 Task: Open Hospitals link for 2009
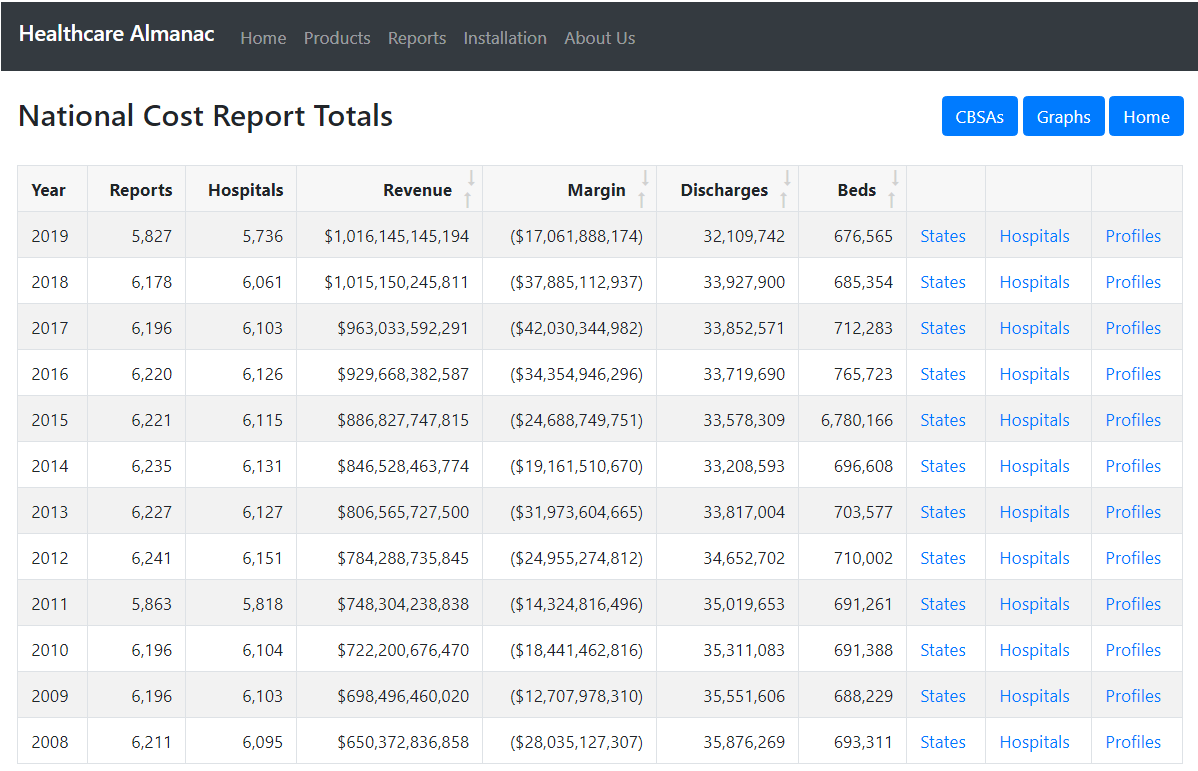tap(1034, 695)
